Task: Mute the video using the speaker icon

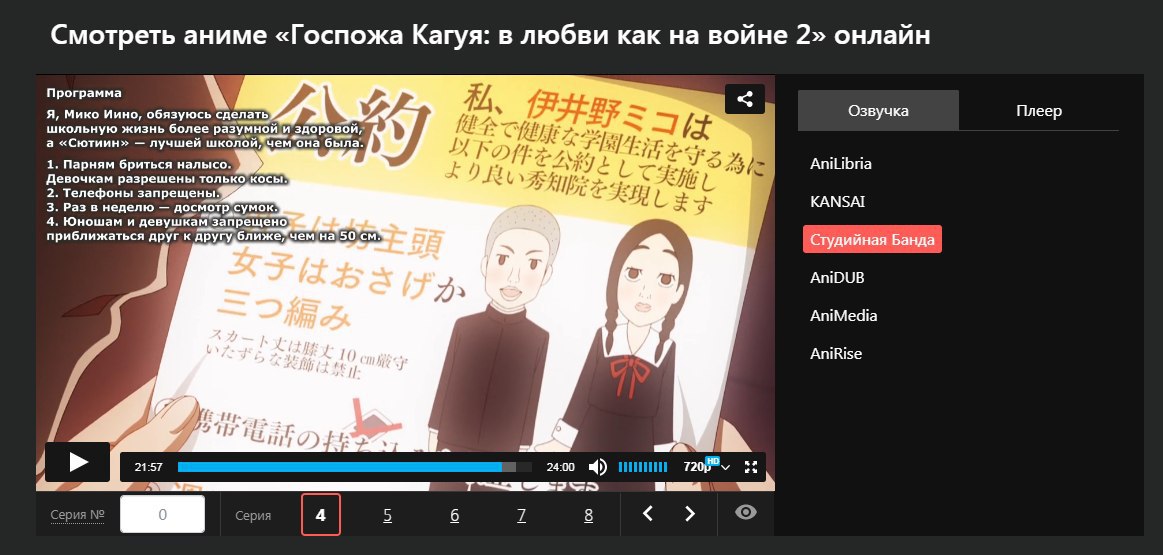Action: click(597, 467)
